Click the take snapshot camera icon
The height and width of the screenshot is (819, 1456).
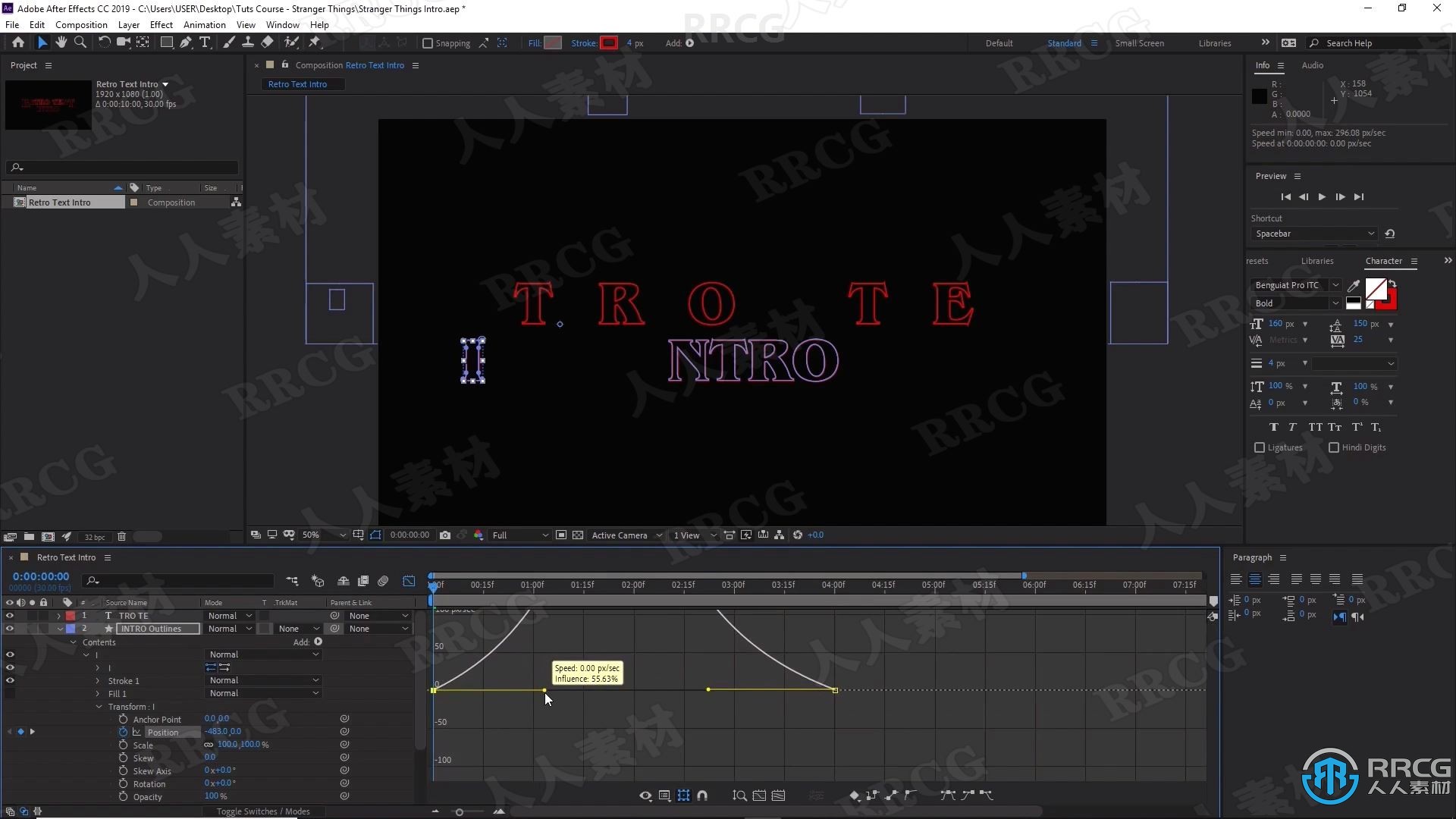(x=445, y=535)
